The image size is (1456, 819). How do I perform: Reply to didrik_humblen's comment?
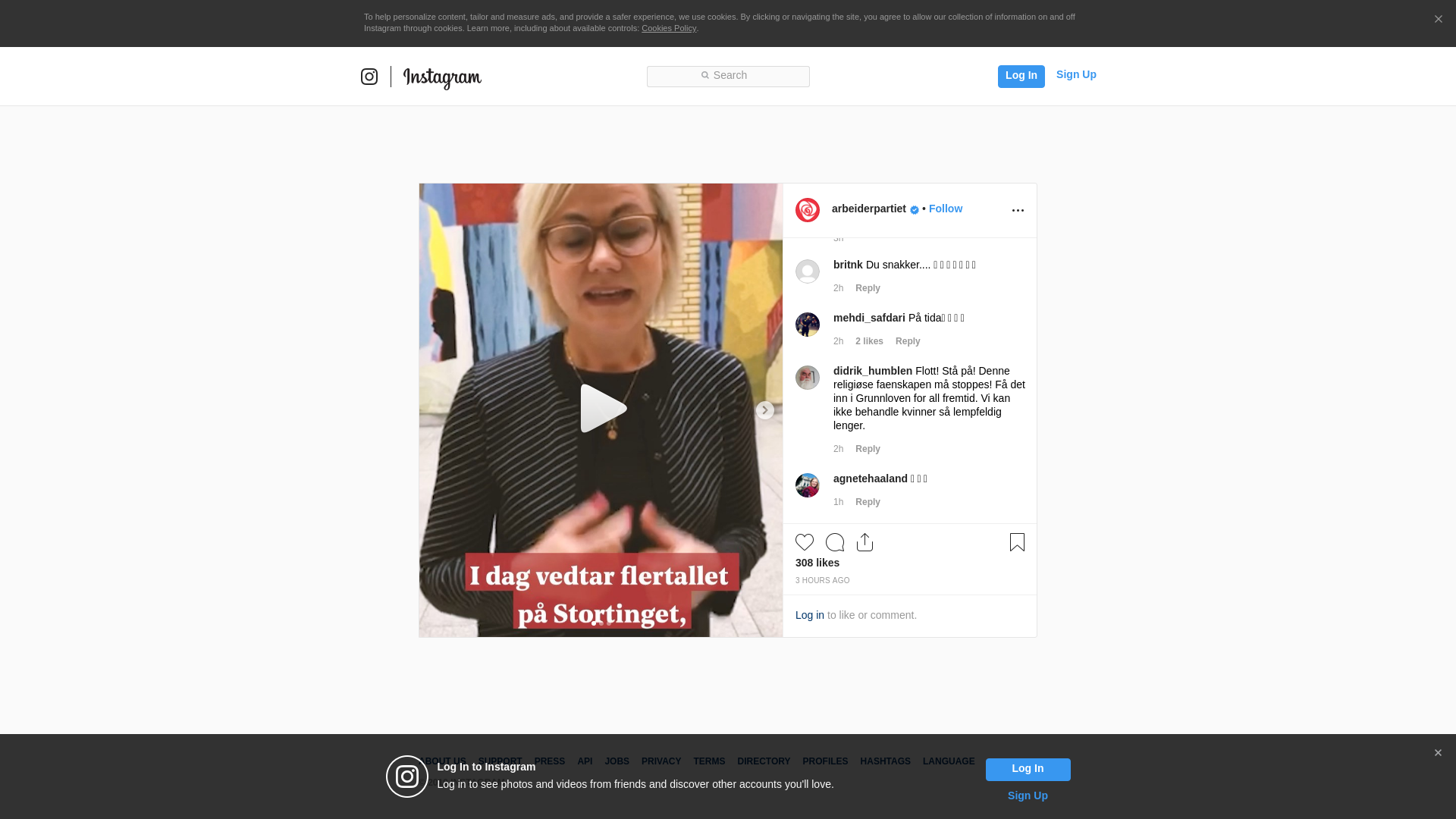pos(868,449)
